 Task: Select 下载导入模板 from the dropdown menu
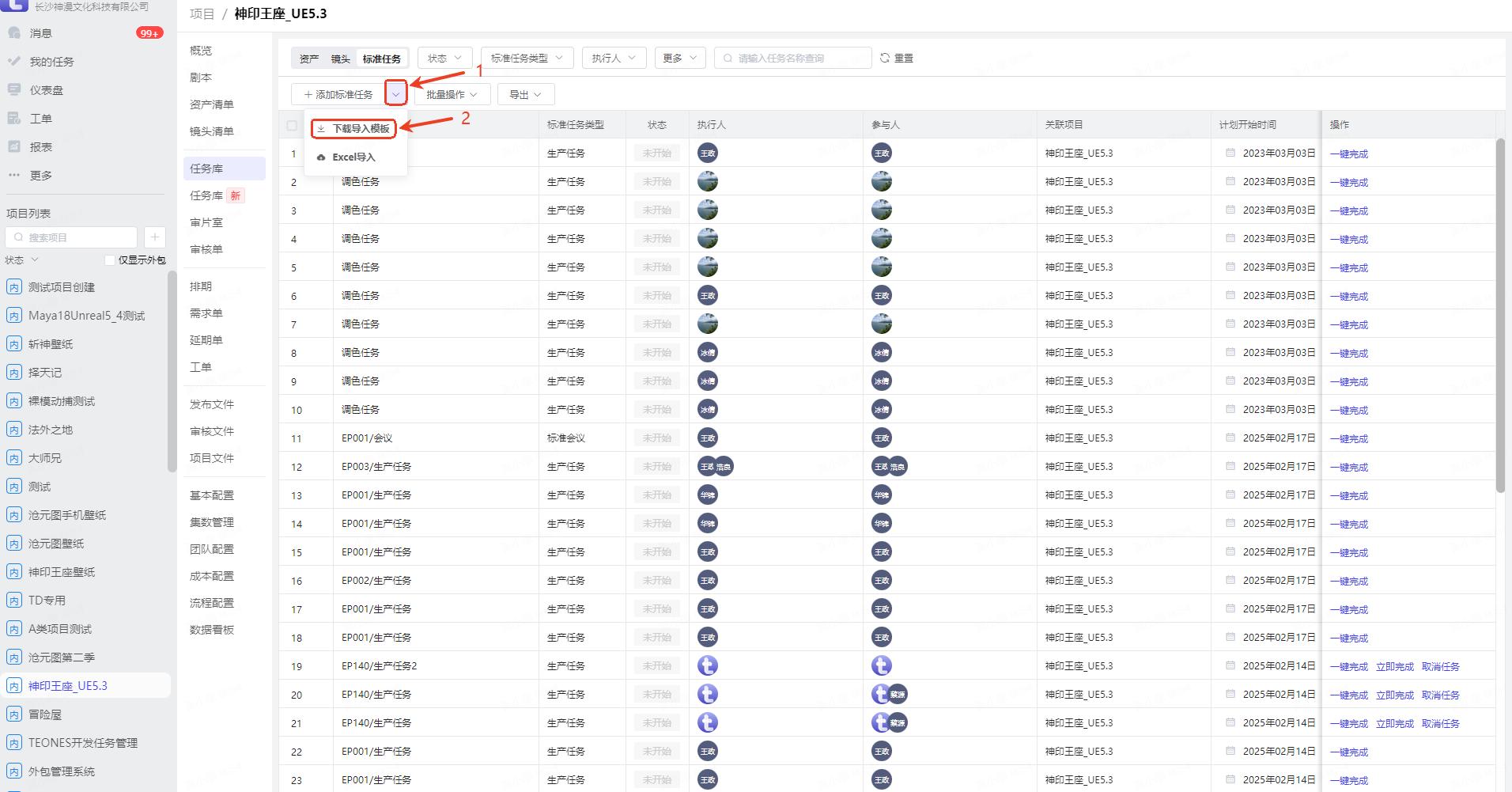353,128
